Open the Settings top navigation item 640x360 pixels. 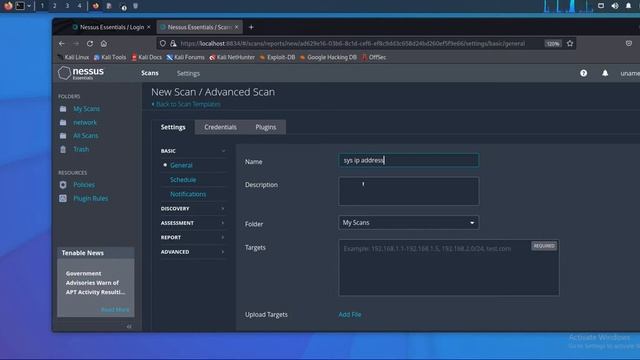click(x=188, y=73)
